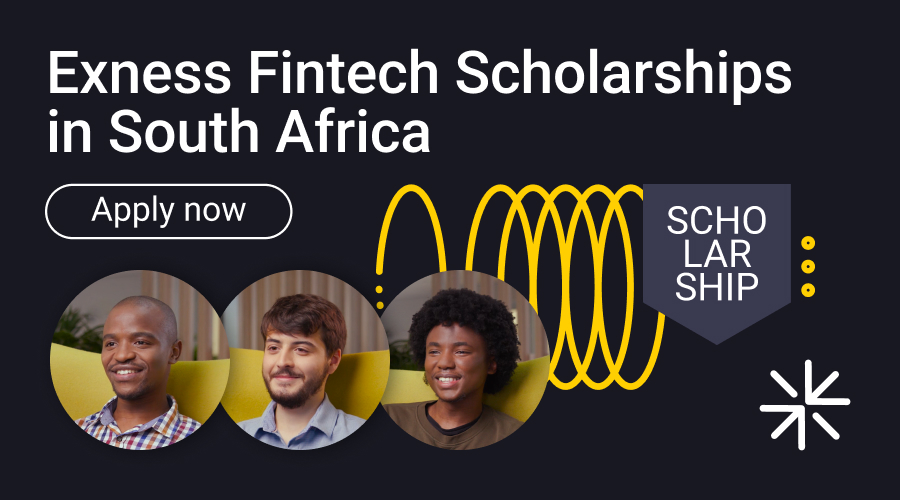Click the white starburst logo icon
Screen dimensions: 900x500
coord(804,405)
